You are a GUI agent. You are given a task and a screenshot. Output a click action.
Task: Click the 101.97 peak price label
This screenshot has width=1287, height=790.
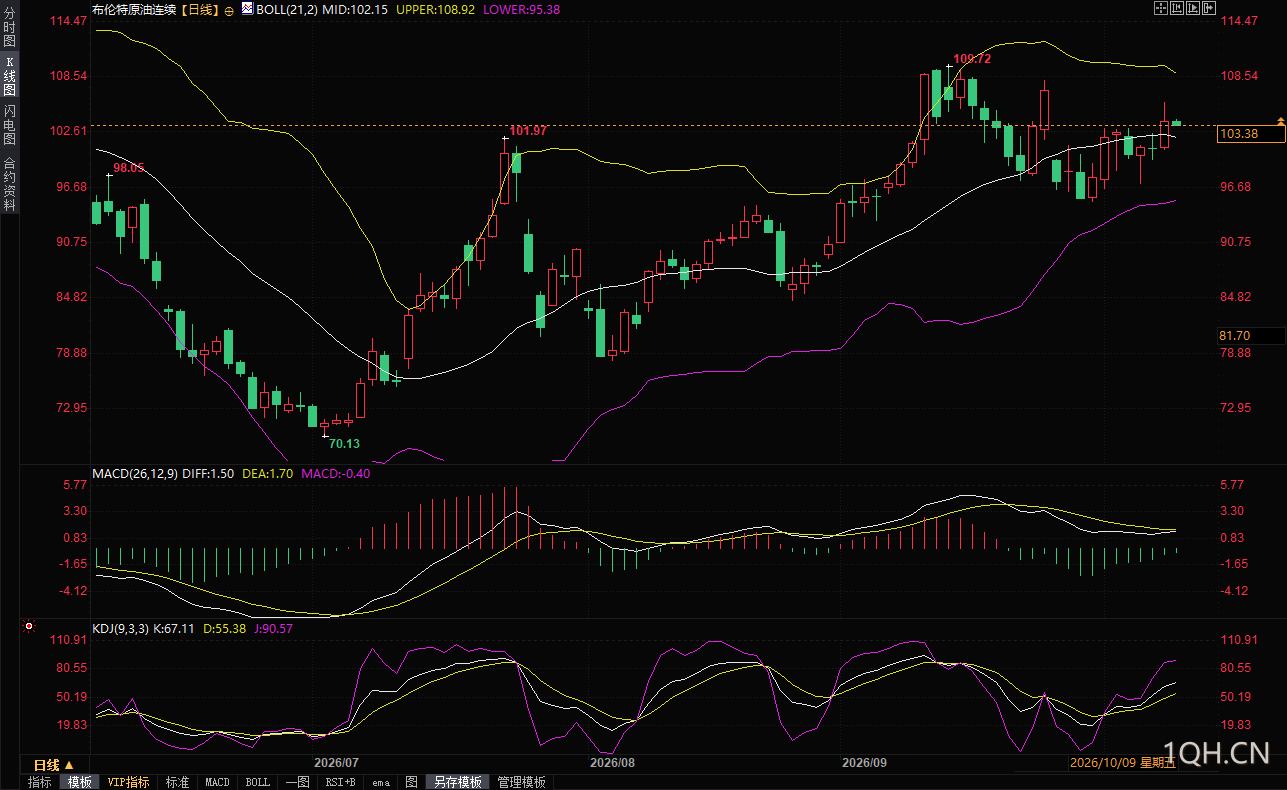(528, 131)
